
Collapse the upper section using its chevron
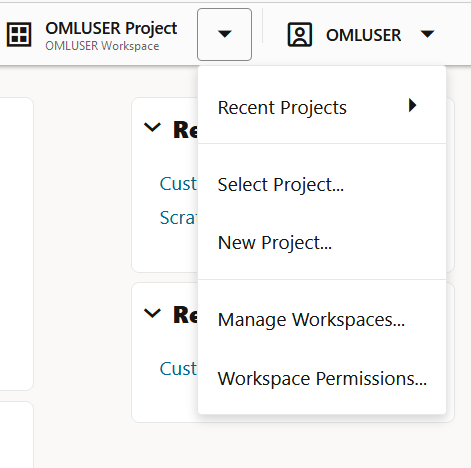(x=152, y=127)
